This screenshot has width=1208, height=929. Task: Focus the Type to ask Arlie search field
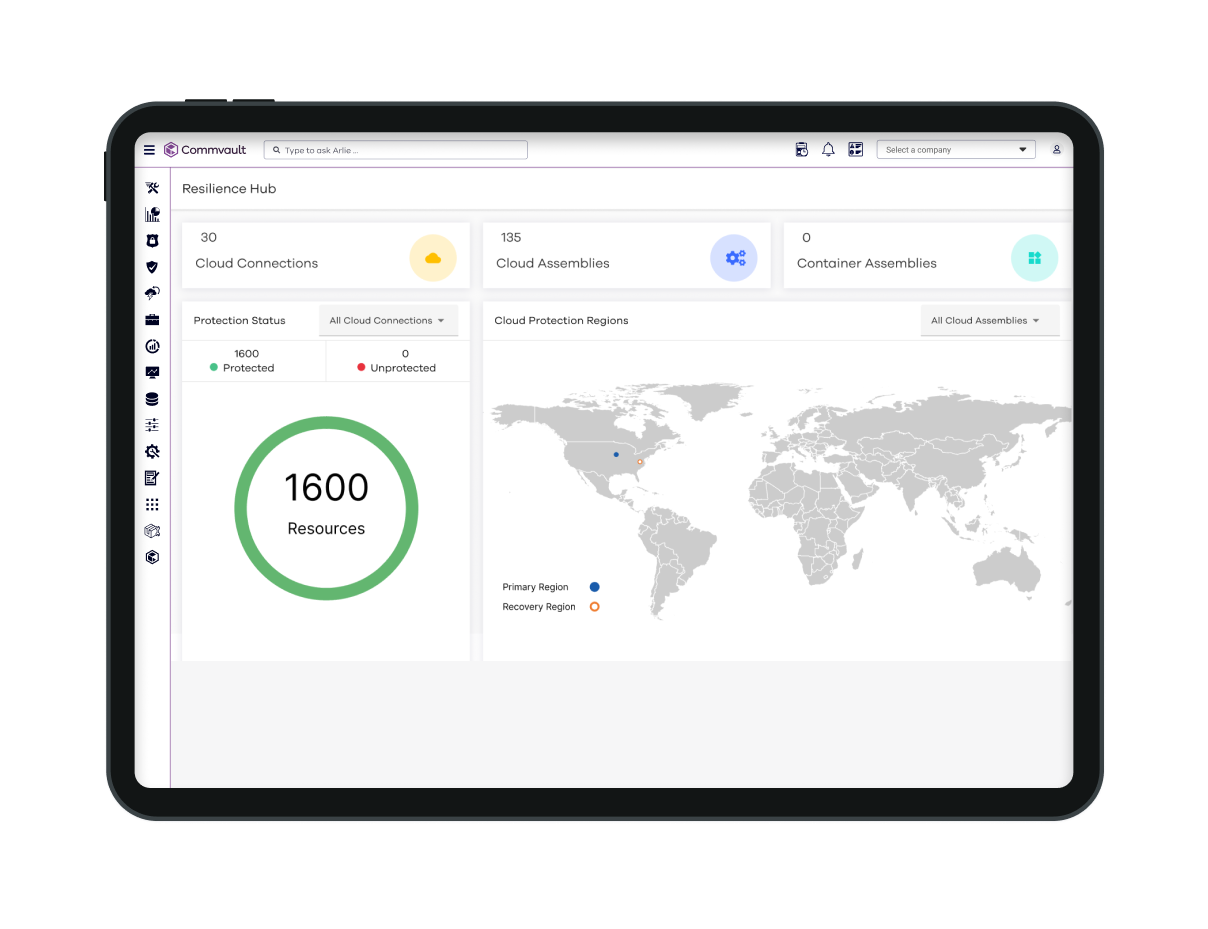click(396, 150)
